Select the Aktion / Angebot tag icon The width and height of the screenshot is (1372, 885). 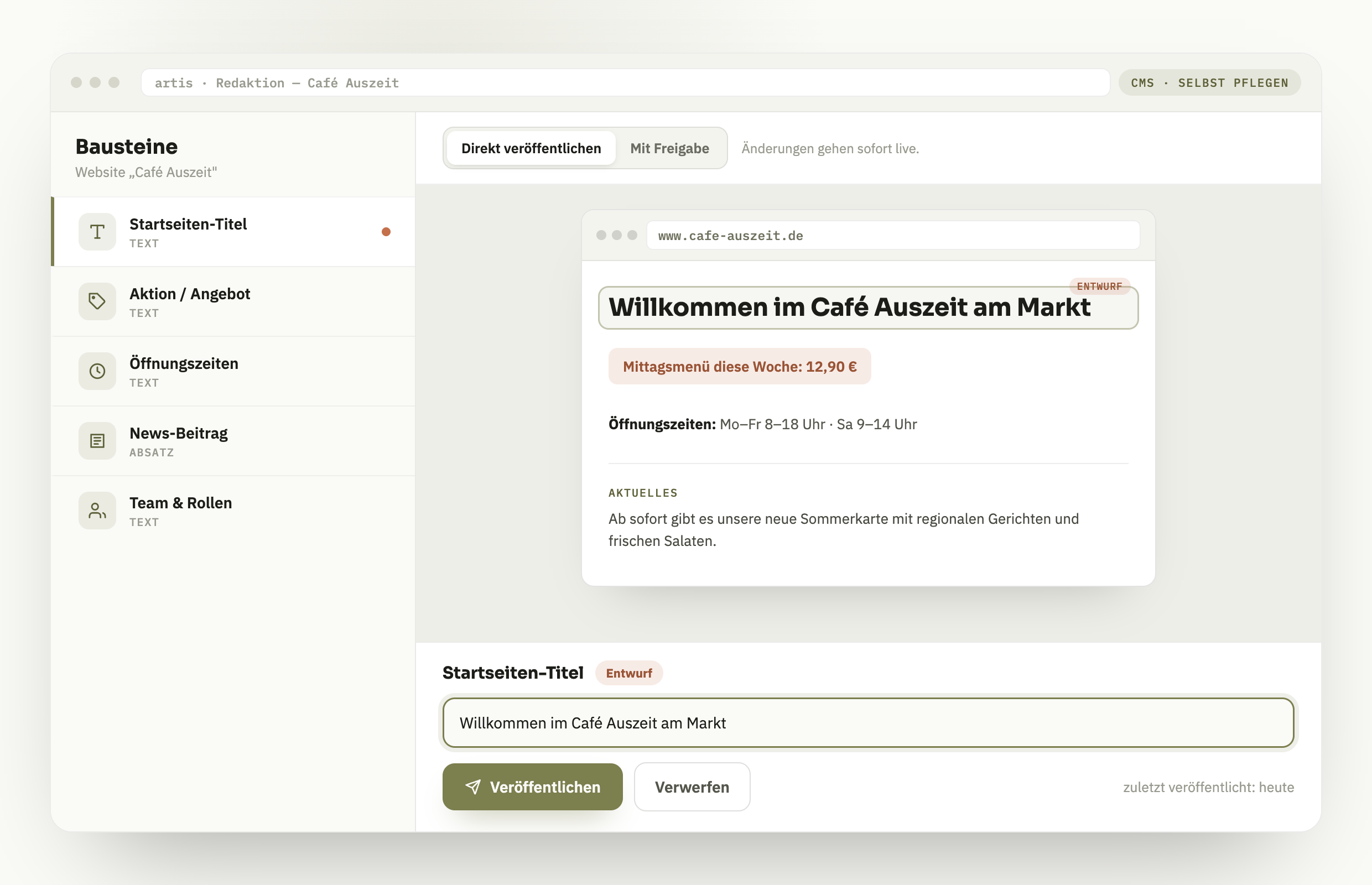coord(97,301)
